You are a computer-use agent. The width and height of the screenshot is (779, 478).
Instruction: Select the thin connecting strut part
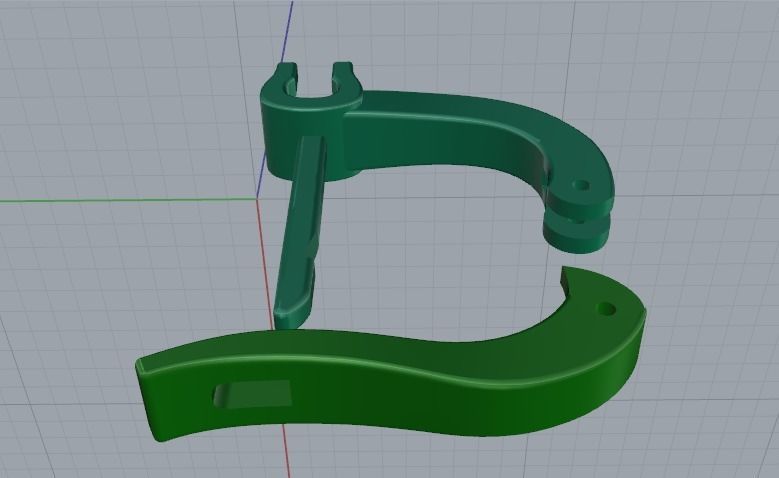(x=300, y=234)
